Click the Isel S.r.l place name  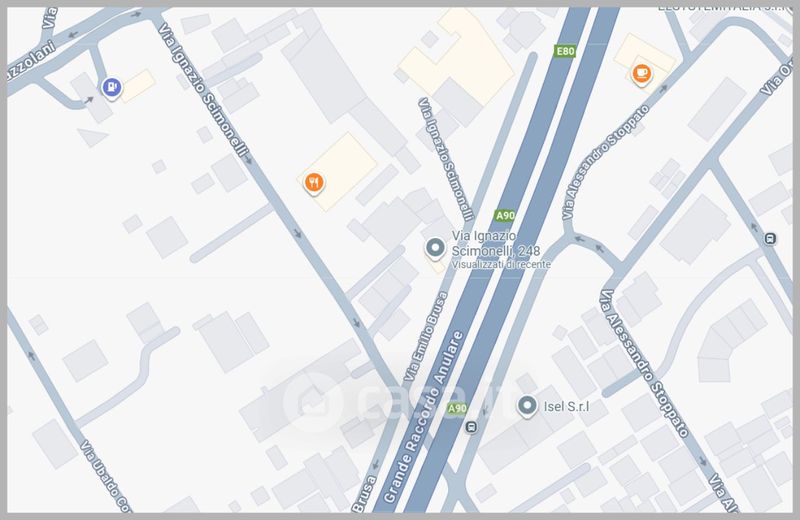[x=566, y=407]
